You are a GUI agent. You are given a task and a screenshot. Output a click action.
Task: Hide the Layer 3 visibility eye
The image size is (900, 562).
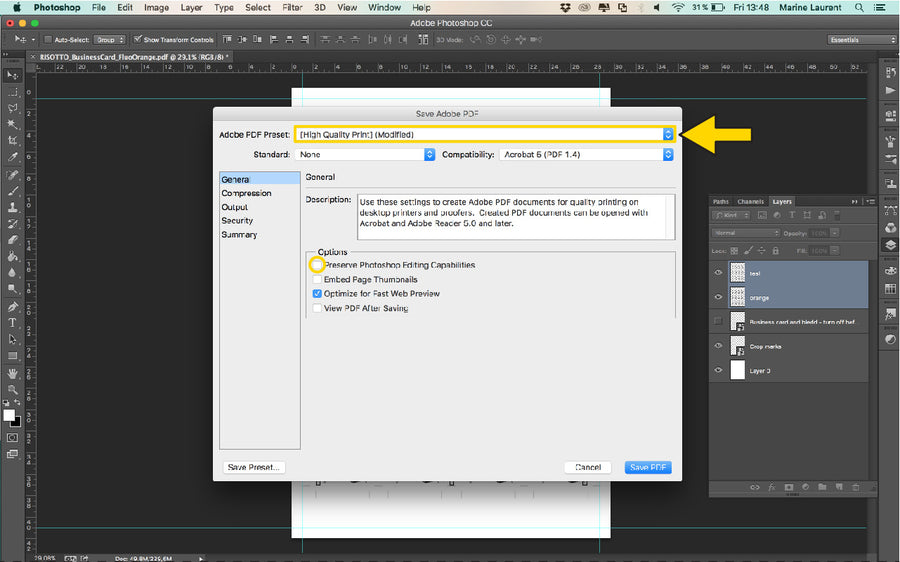pos(718,370)
